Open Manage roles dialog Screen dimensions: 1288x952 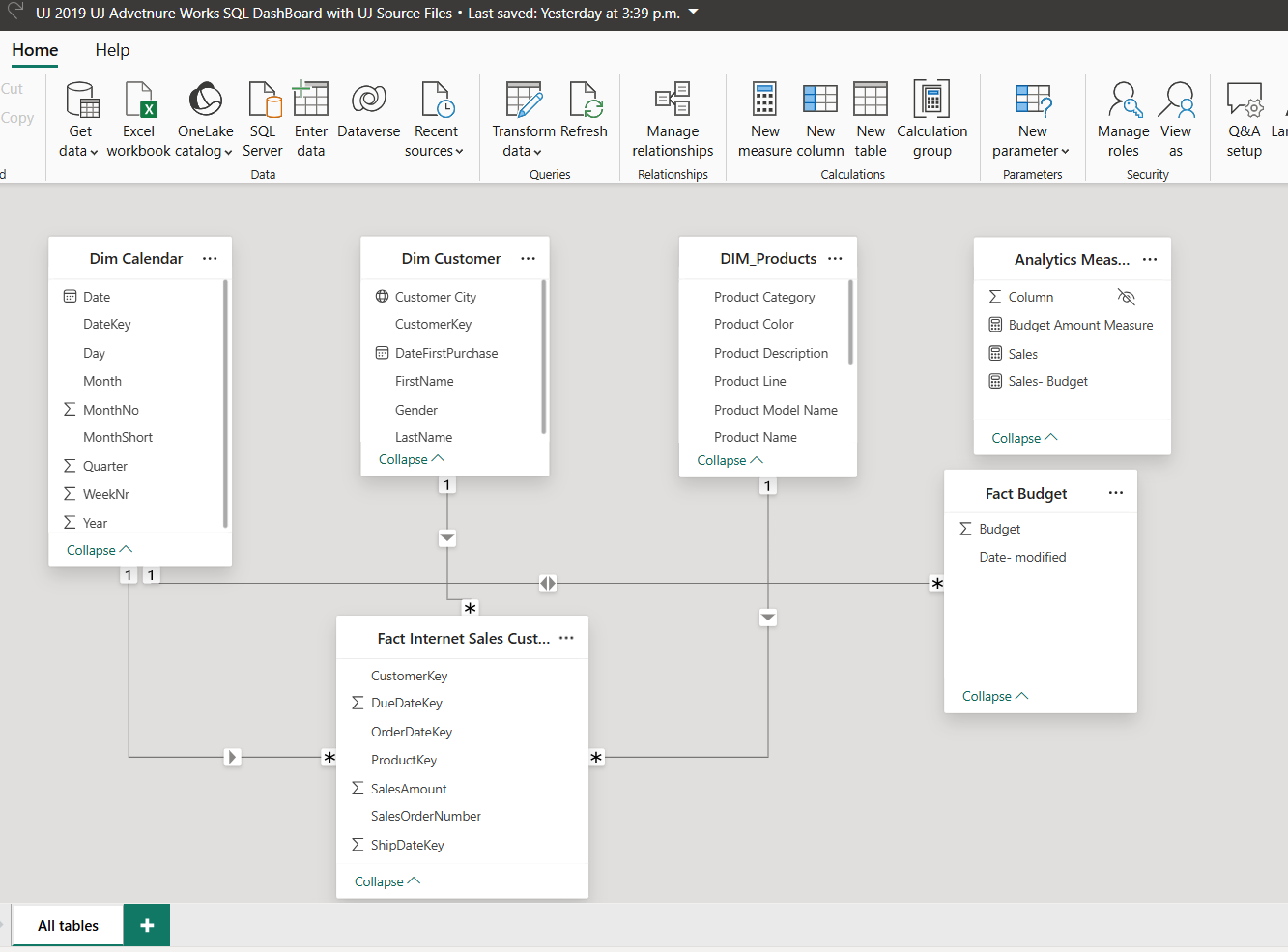pyautogui.click(x=1124, y=120)
